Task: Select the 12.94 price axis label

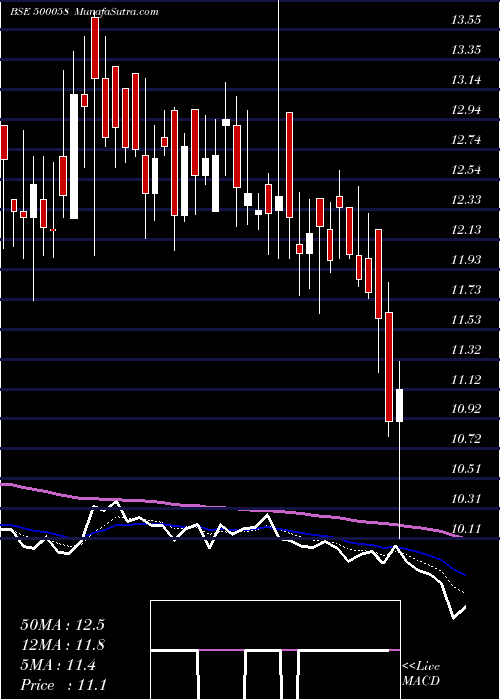Action: point(466,110)
